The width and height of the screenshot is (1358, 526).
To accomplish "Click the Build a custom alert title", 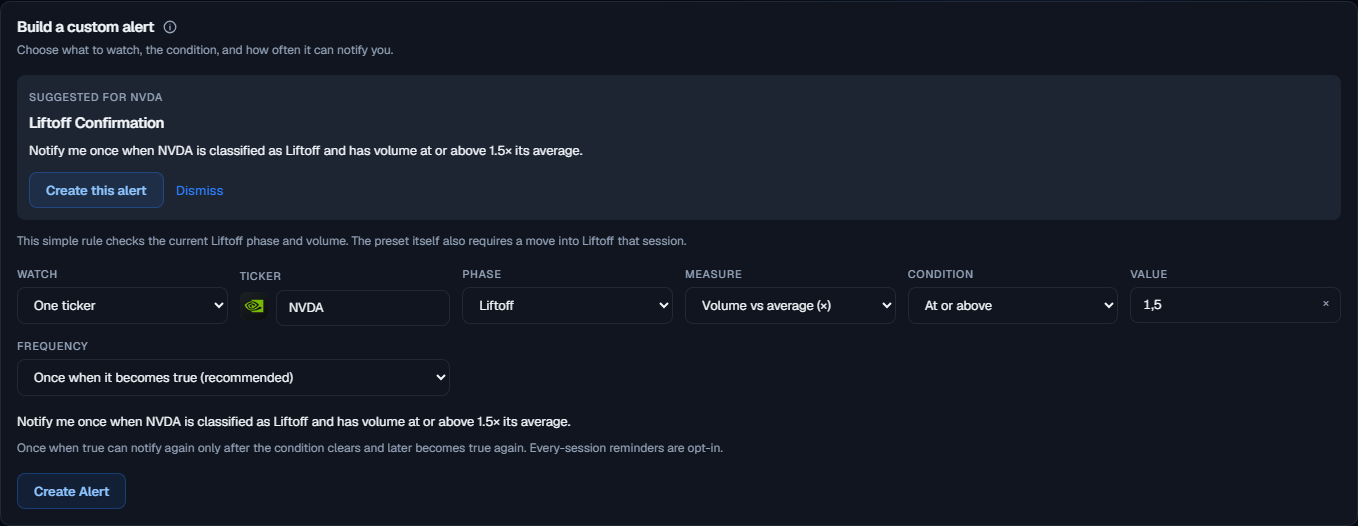I will [86, 27].
